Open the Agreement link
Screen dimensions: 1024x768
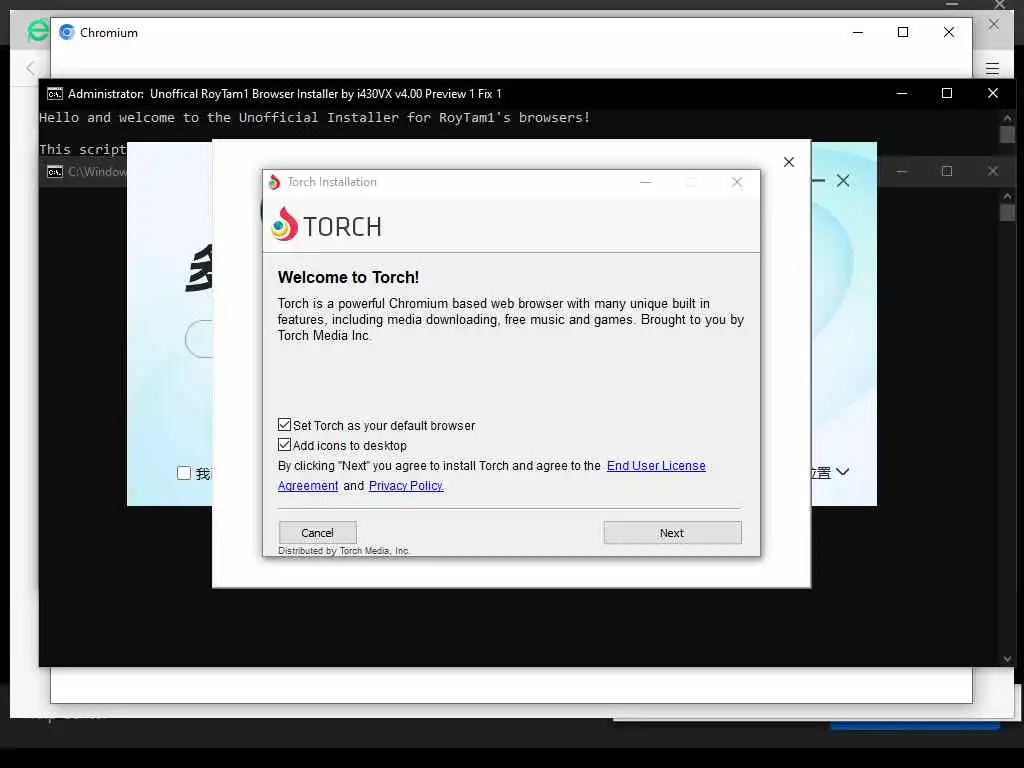coord(308,486)
